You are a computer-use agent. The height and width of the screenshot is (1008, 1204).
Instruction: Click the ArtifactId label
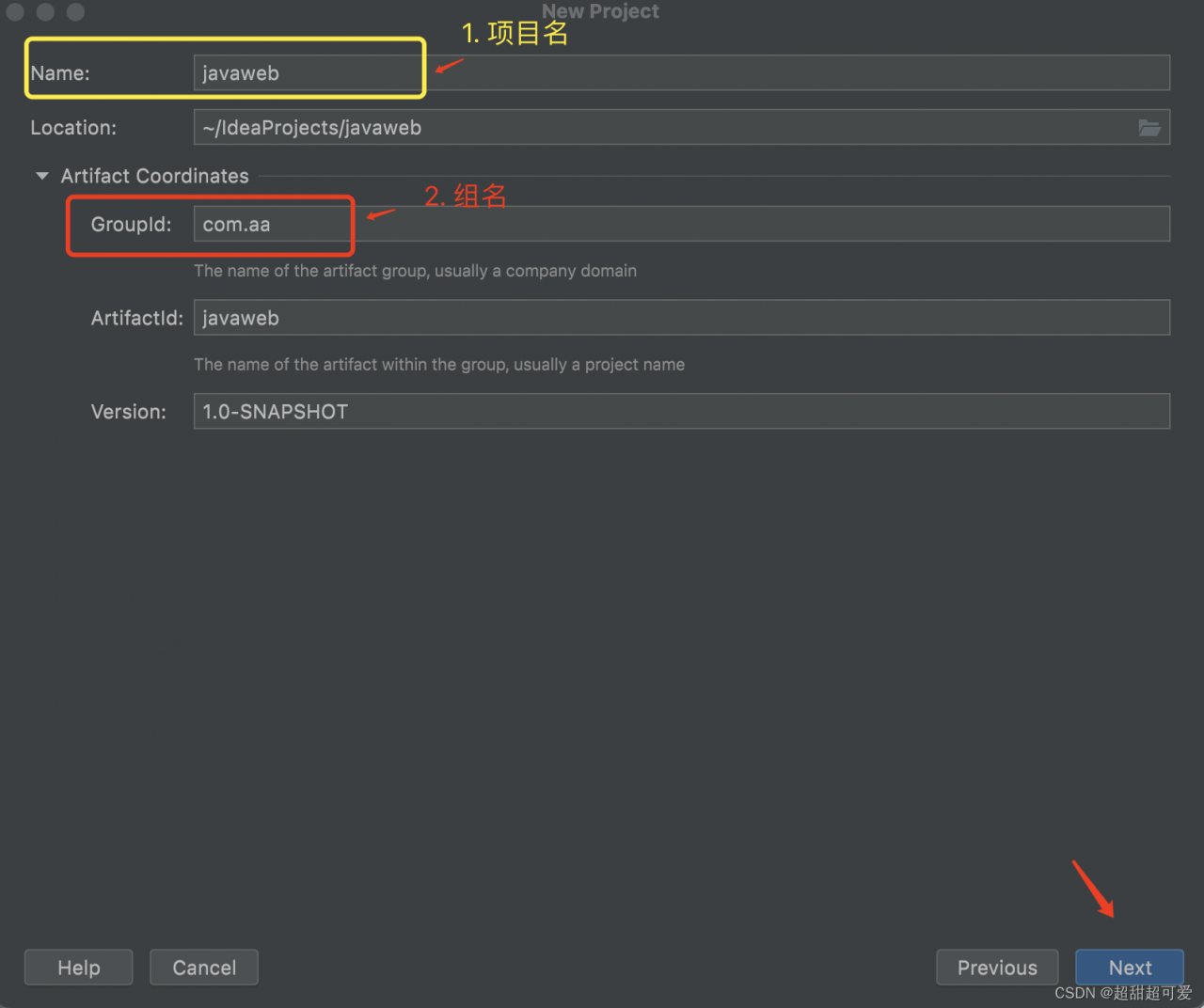point(137,318)
